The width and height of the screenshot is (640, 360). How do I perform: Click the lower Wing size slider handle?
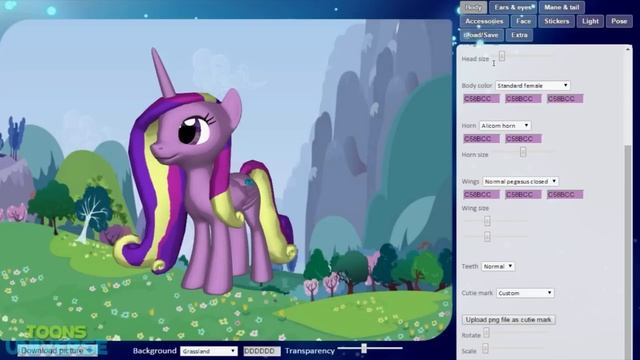point(487,236)
